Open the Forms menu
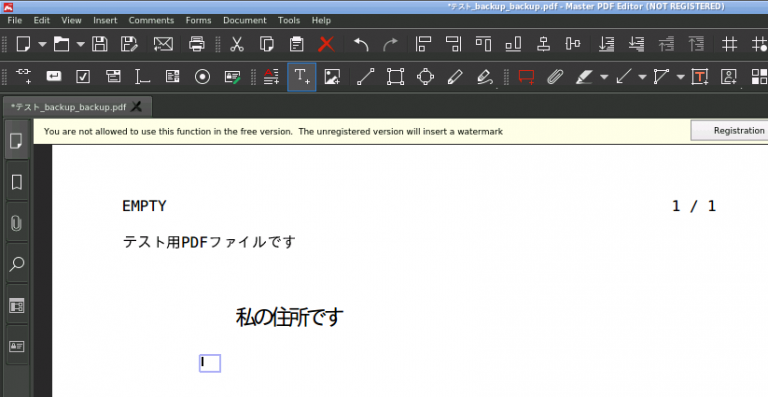The height and width of the screenshot is (397, 768). pyautogui.click(x=198, y=20)
